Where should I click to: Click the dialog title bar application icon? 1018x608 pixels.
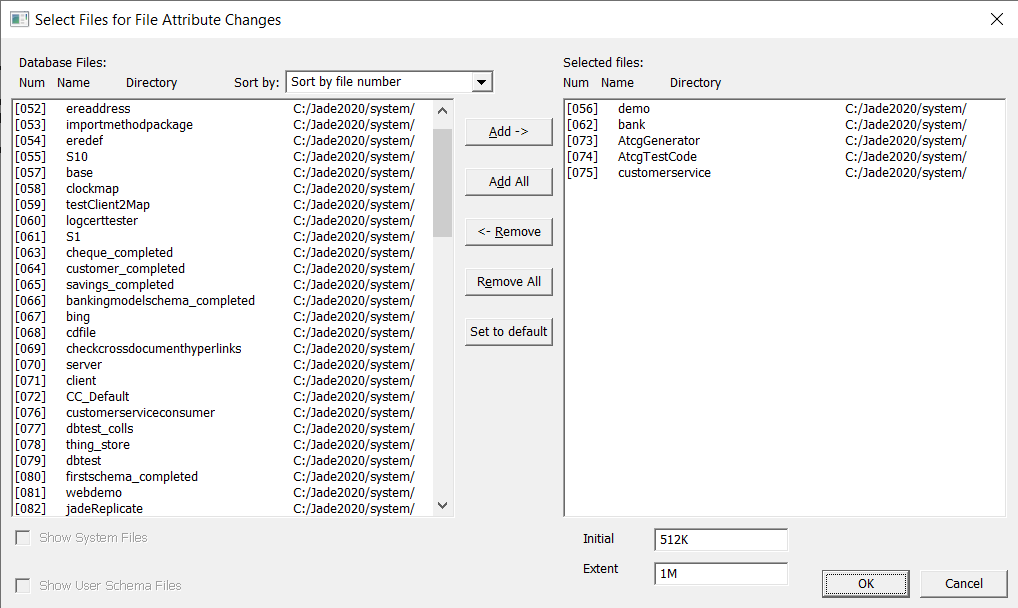click(x=18, y=19)
